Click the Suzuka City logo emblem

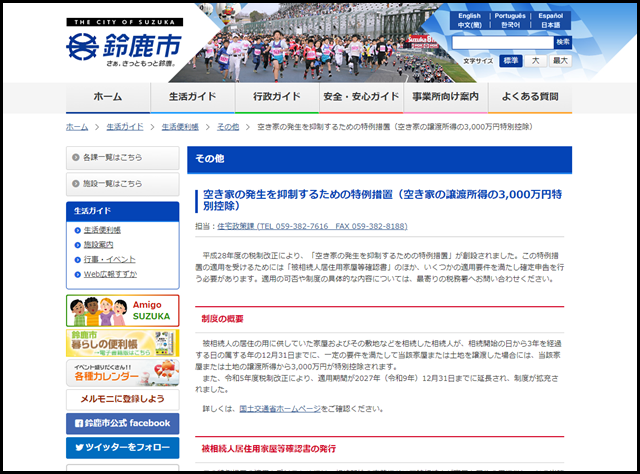point(82,47)
